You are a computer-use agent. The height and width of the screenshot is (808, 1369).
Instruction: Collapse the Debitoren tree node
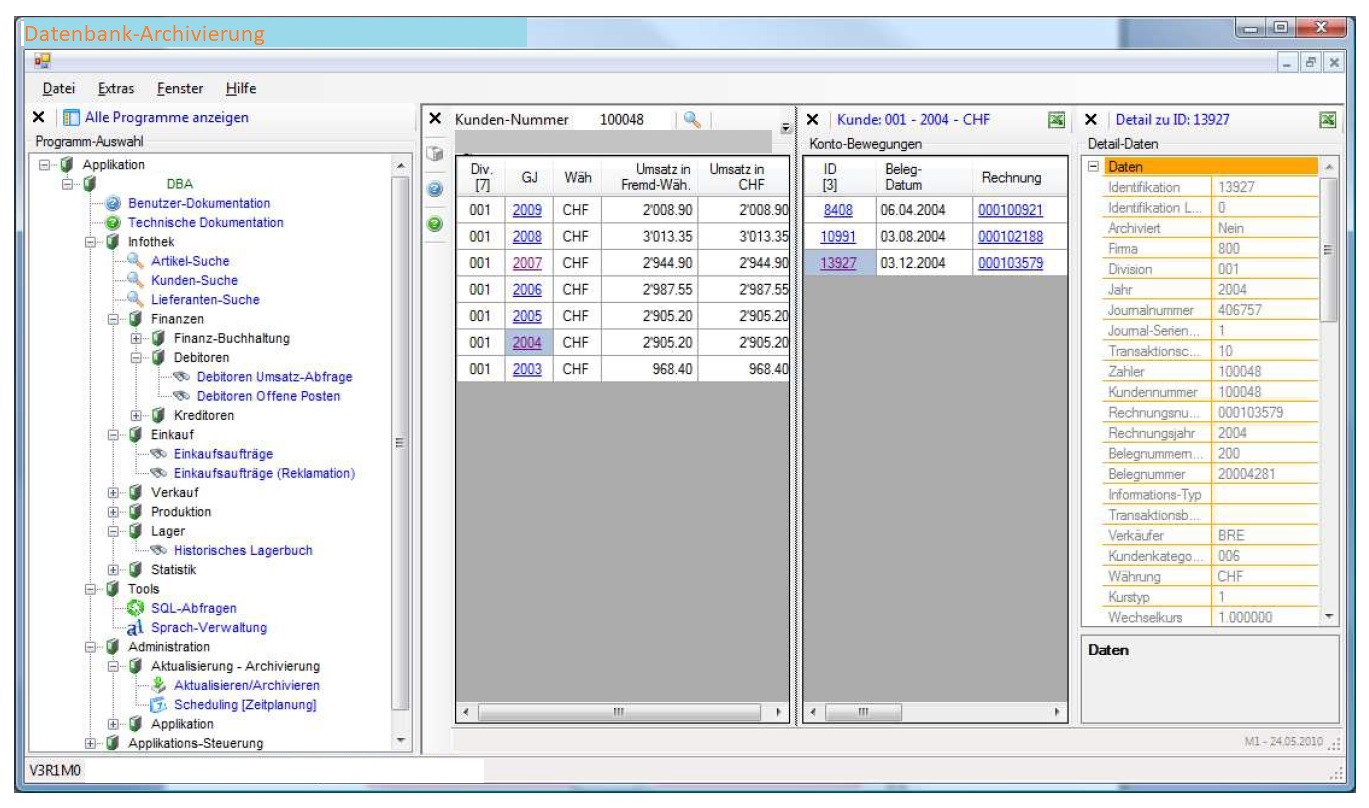point(136,357)
